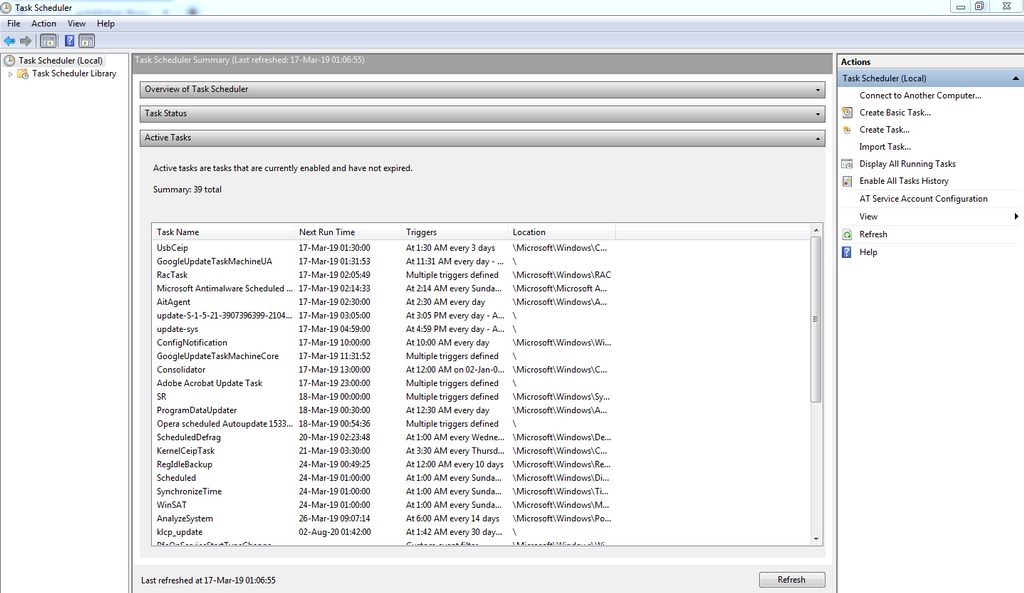Click the Task Scheduler Library folder icon
The image size is (1024, 593).
tap(23, 74)
